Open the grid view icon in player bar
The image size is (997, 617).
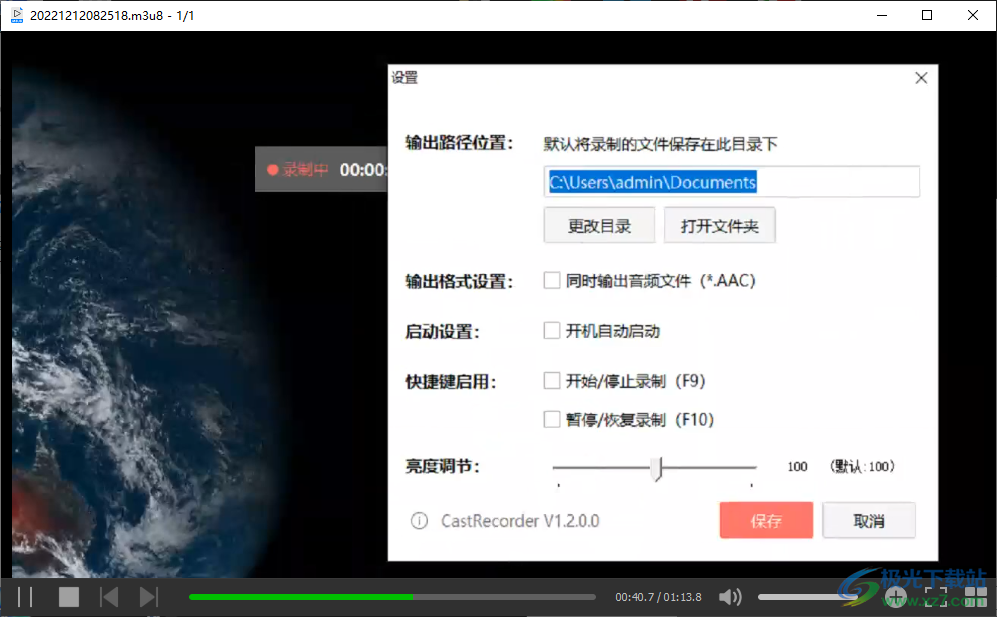click(x=975, y=597)
